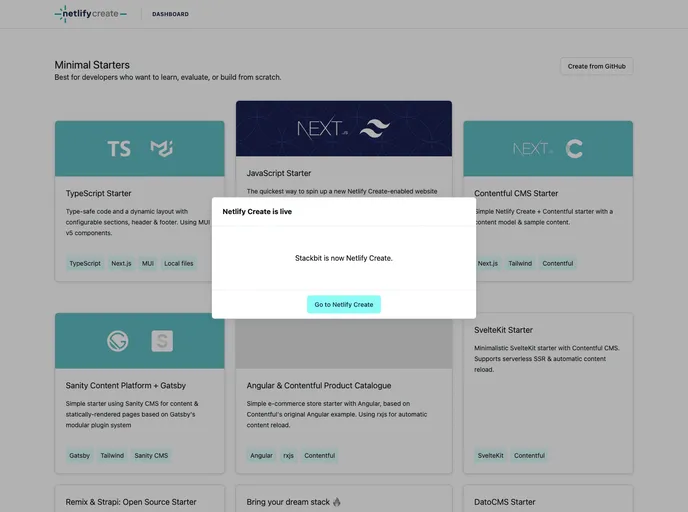Click the Netlify Create logo
Viewport: 688px width, 512px height.
(91, 14)
